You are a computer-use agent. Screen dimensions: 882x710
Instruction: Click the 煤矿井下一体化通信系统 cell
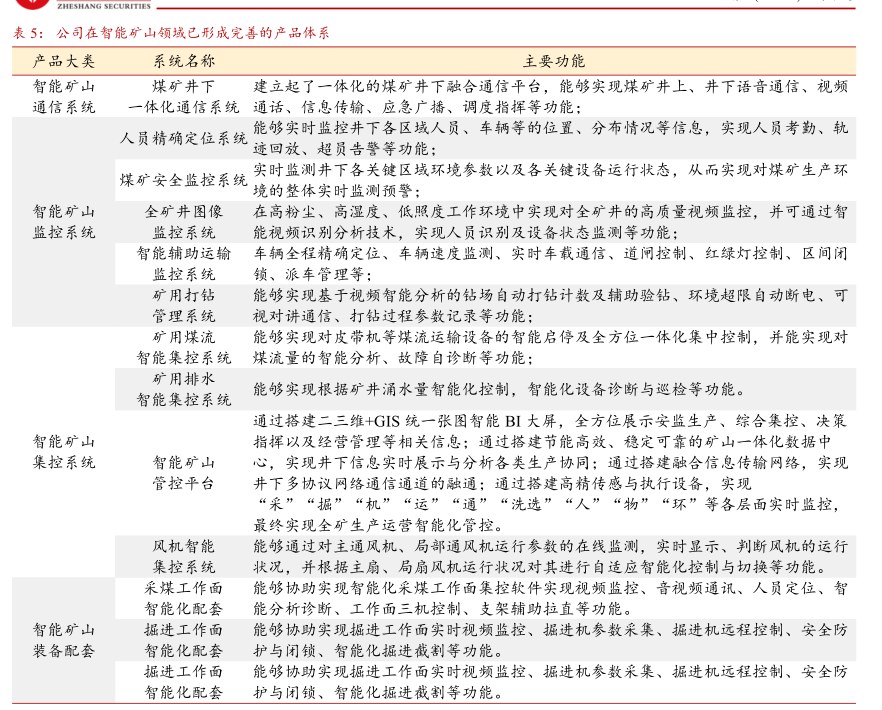coord(183,96)
